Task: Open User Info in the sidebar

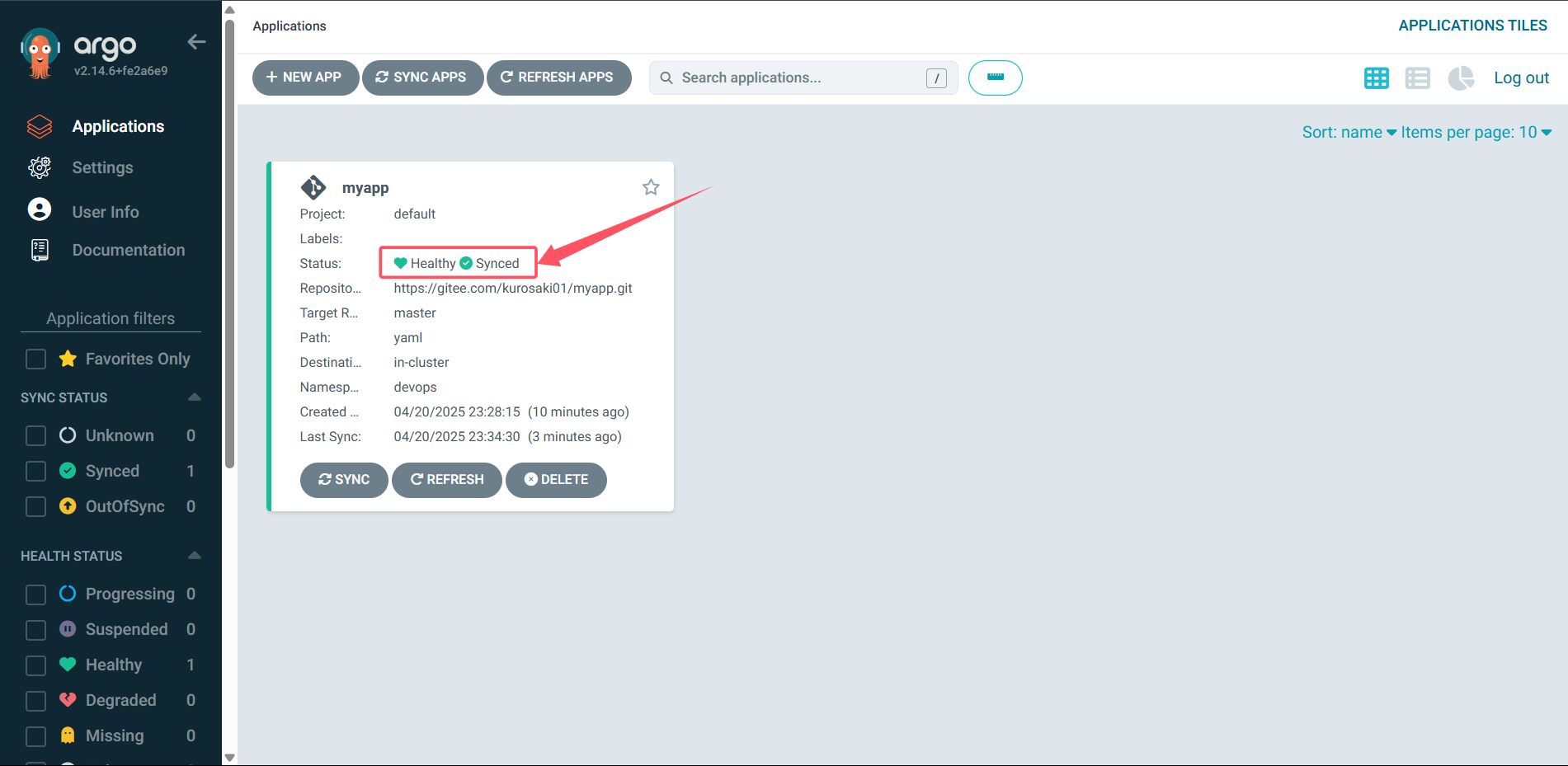Action: [x=106, y=212]
